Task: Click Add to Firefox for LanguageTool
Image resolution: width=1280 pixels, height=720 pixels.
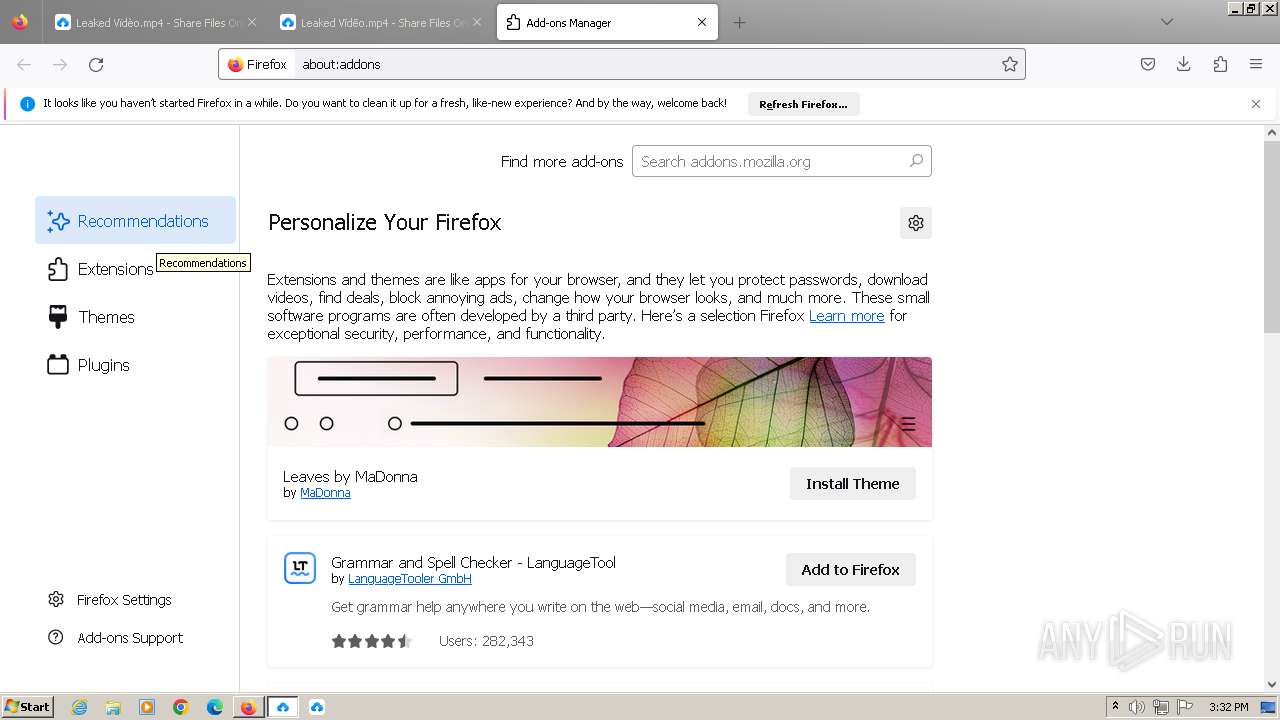Action: coord(851,570)
